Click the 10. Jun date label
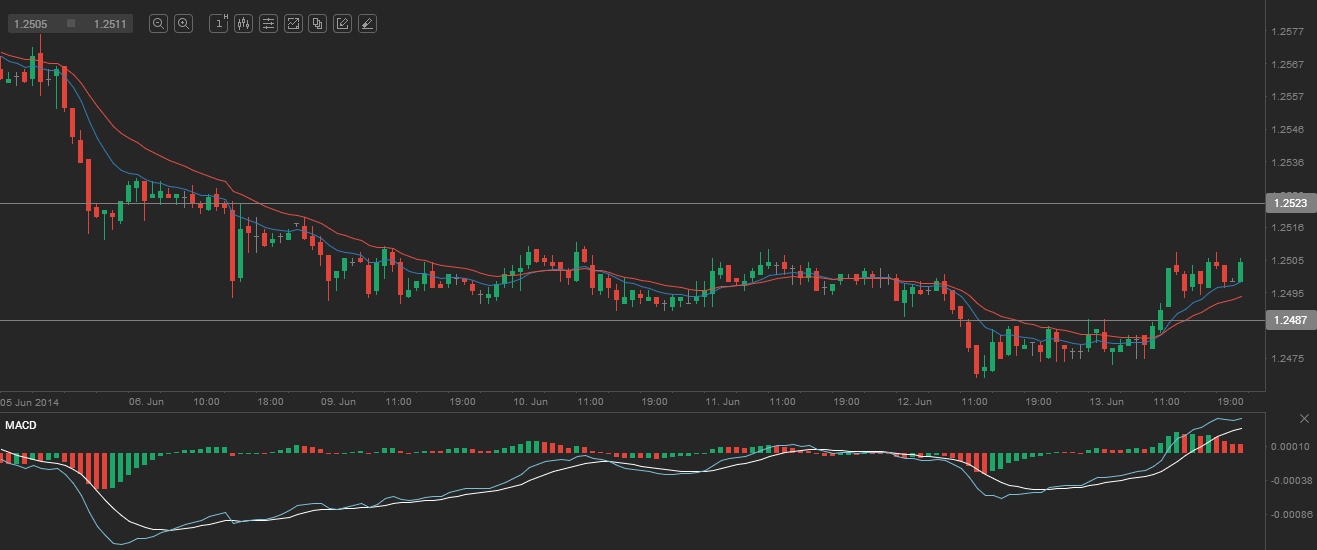The width and height of the screenshot is (1317, 550). [527, 401]
